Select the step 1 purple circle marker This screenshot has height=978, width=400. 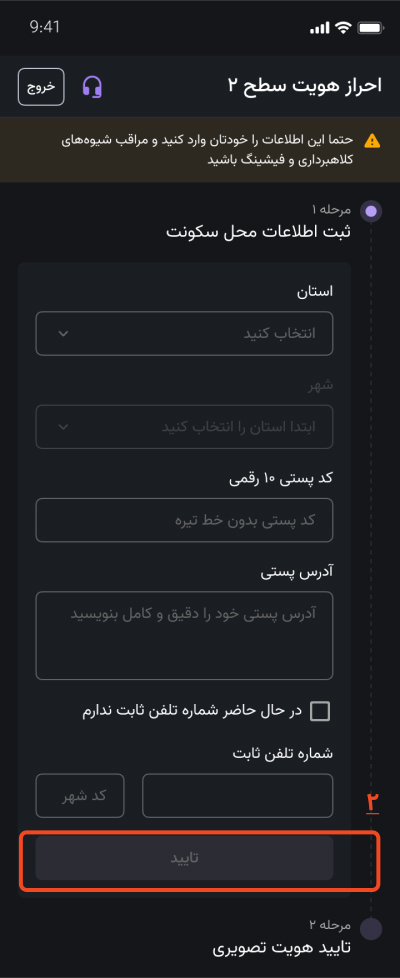[x=371, y=211]
